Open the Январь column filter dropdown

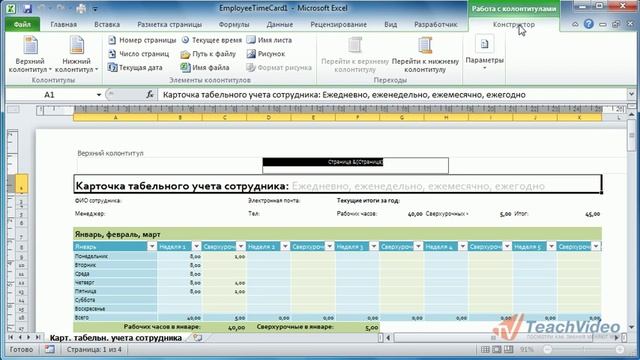coord(151,247)
